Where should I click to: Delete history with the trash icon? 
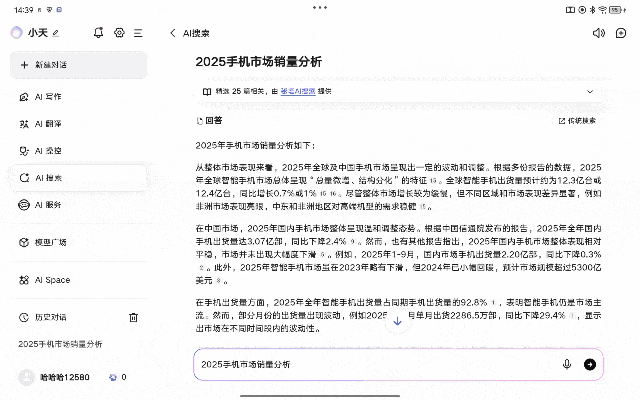click(x=133, y=317)
